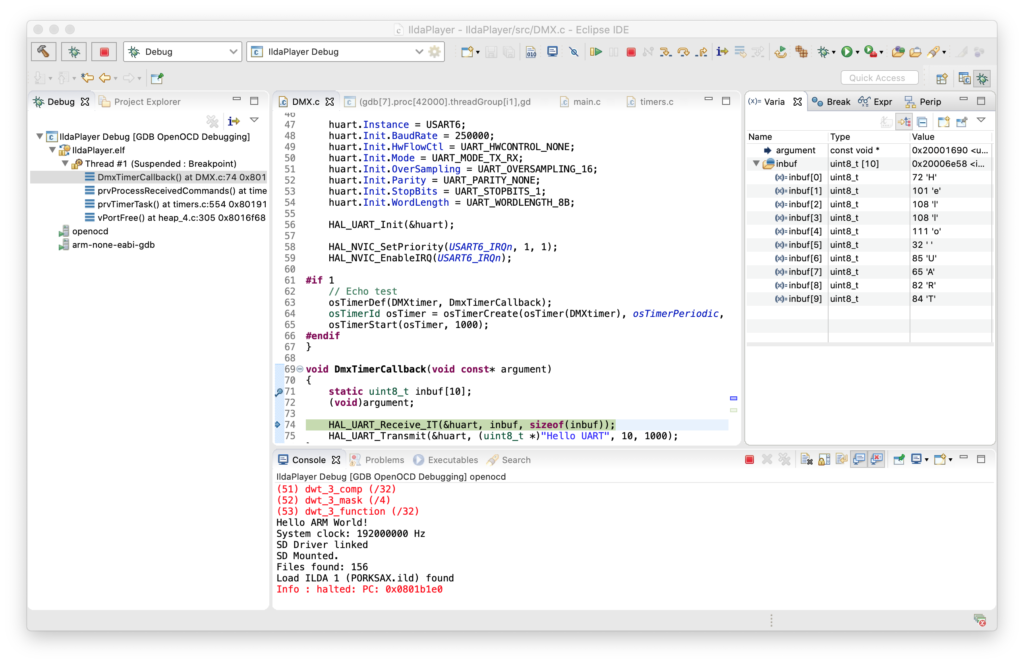Switch to the Debug perspective icon
1024x664 pixels.
[982, 78]
